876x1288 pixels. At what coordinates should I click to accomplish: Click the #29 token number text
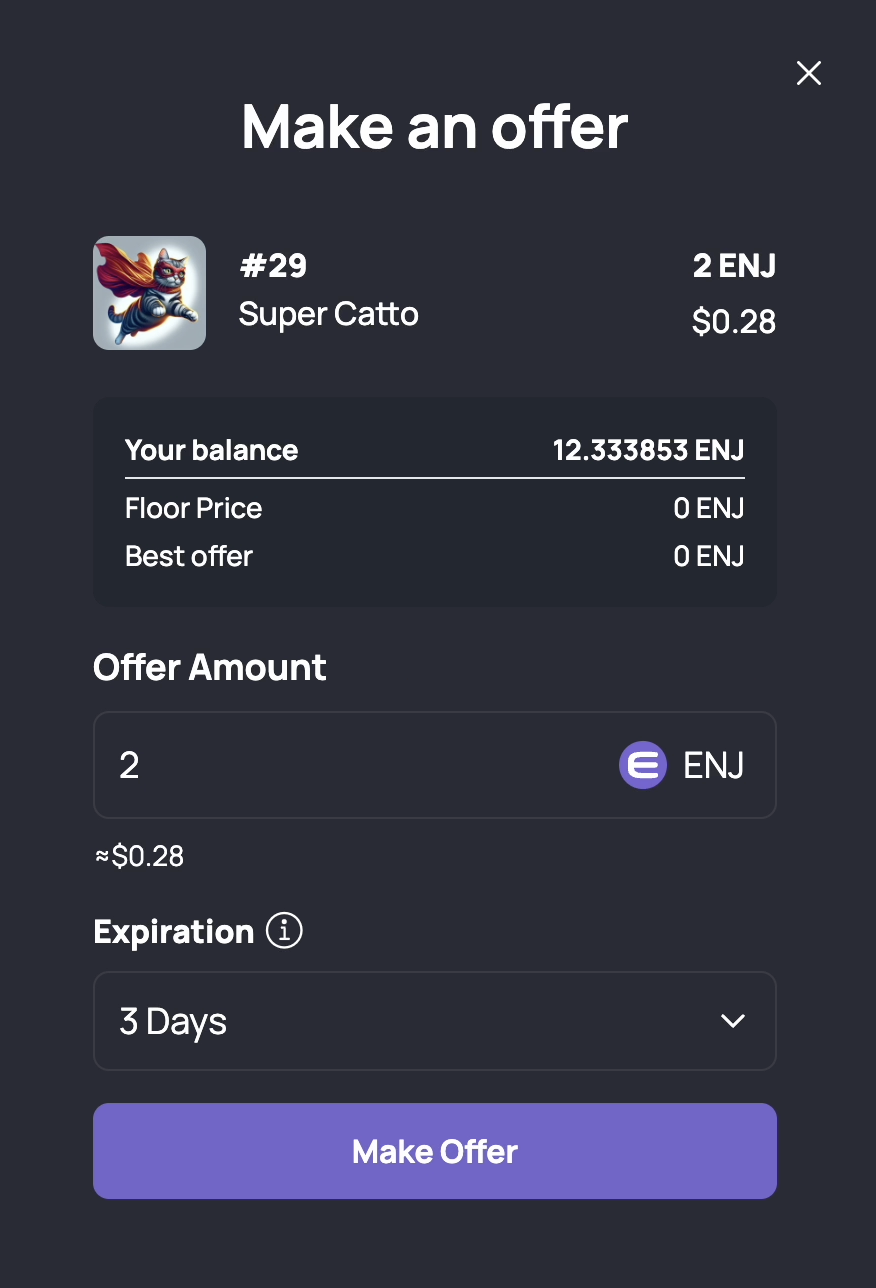pos(273,266)
